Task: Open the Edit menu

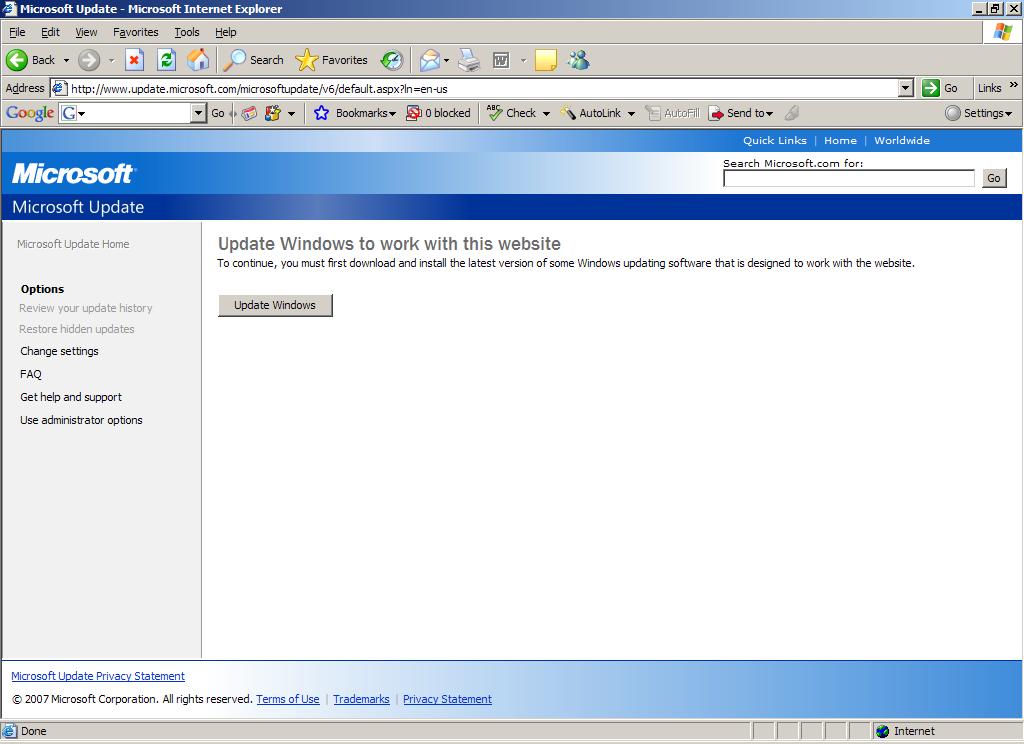Action: (50, 32)
